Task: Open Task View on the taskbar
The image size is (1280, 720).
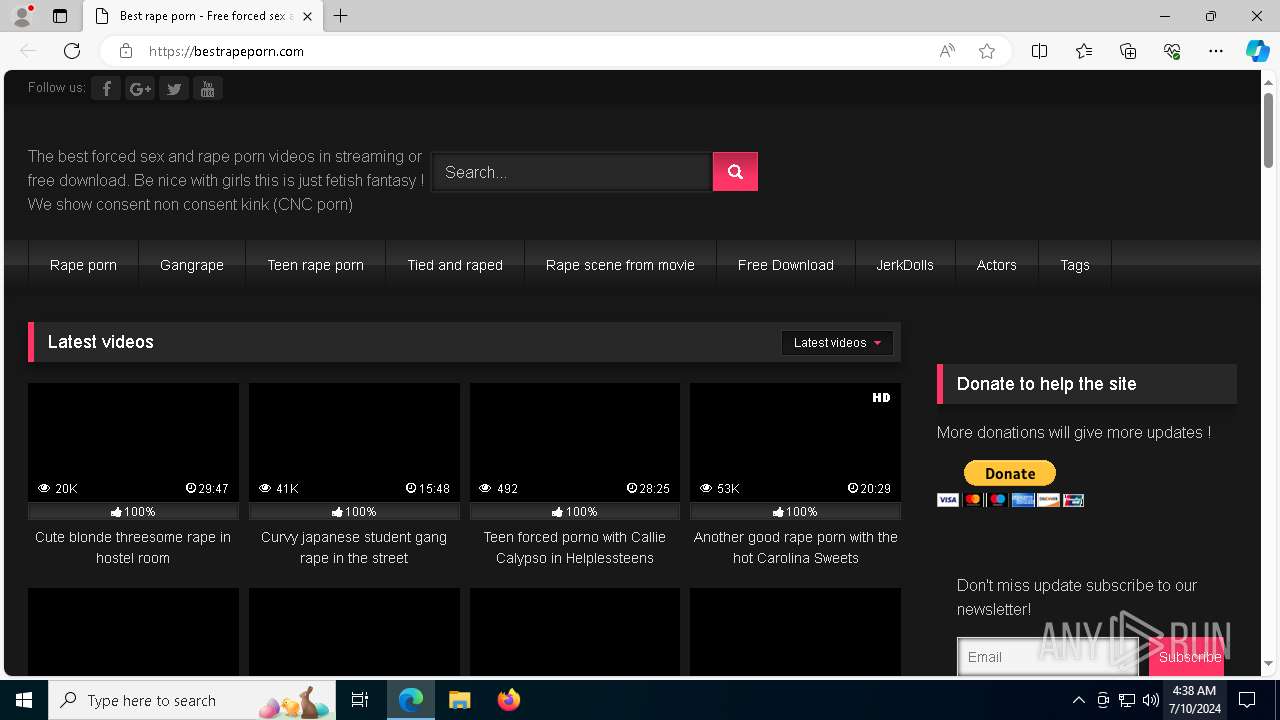Action: [360, 700]
